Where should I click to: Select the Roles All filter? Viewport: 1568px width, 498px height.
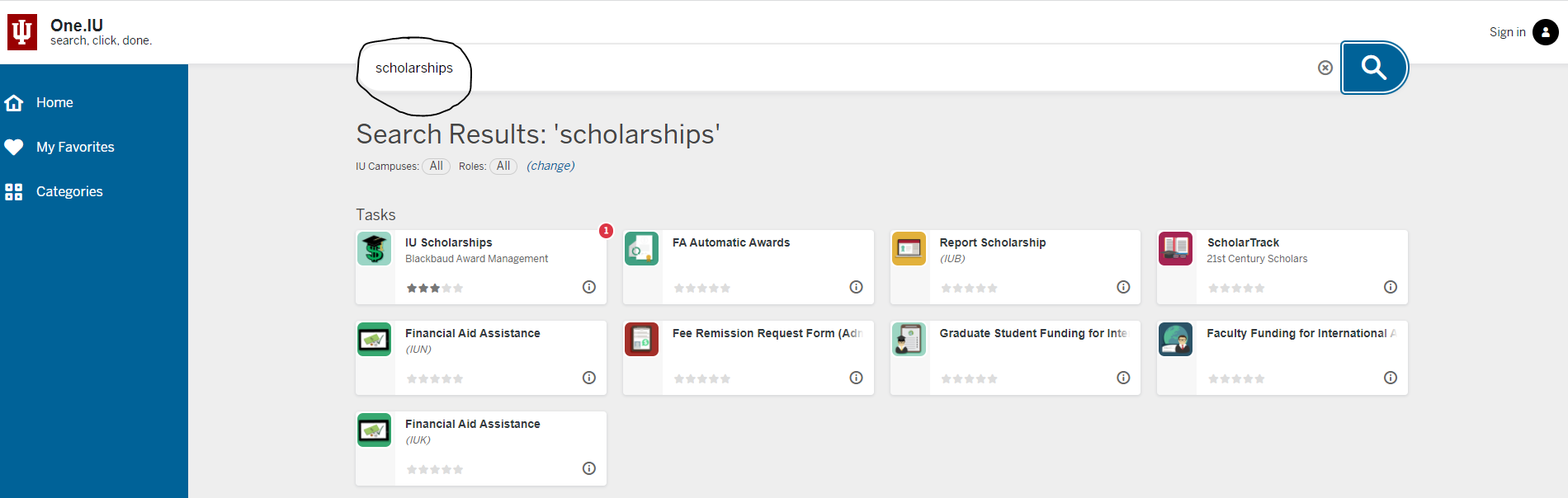tap(503, 166)
